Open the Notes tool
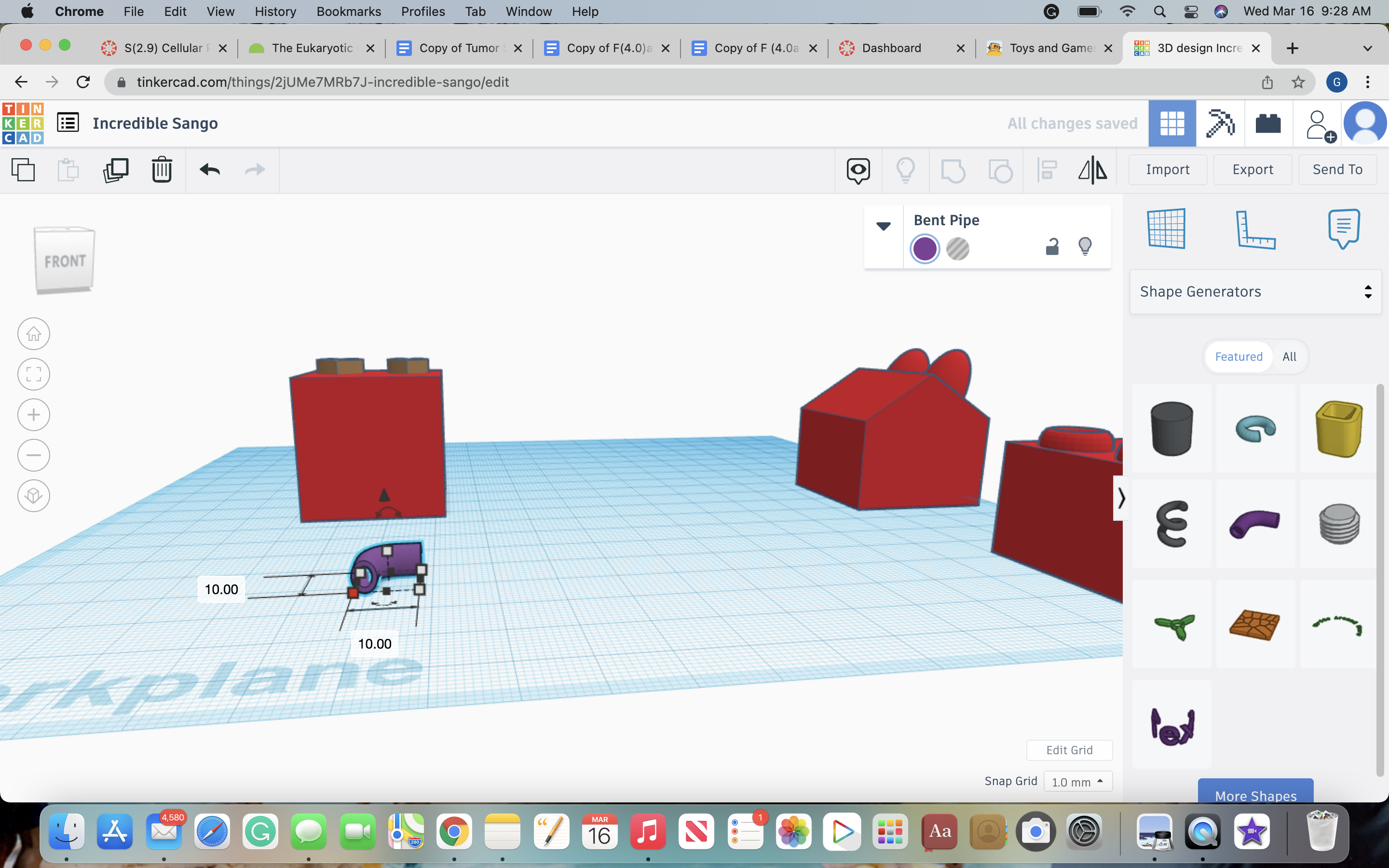This screenshot has width=1389, height=868. point(1343,229)
